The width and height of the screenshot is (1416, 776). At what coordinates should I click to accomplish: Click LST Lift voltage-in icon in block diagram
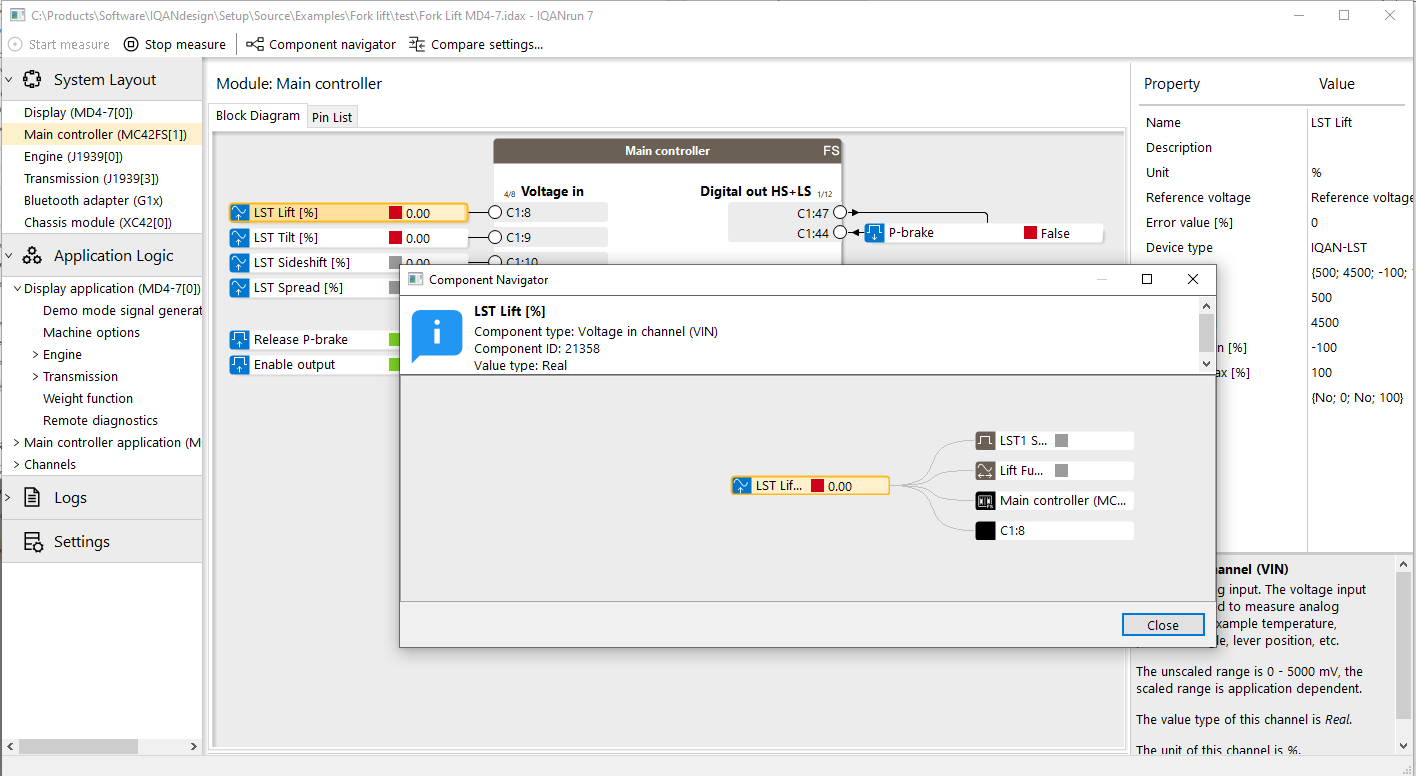pyautogui.click(x=240, y=213)
